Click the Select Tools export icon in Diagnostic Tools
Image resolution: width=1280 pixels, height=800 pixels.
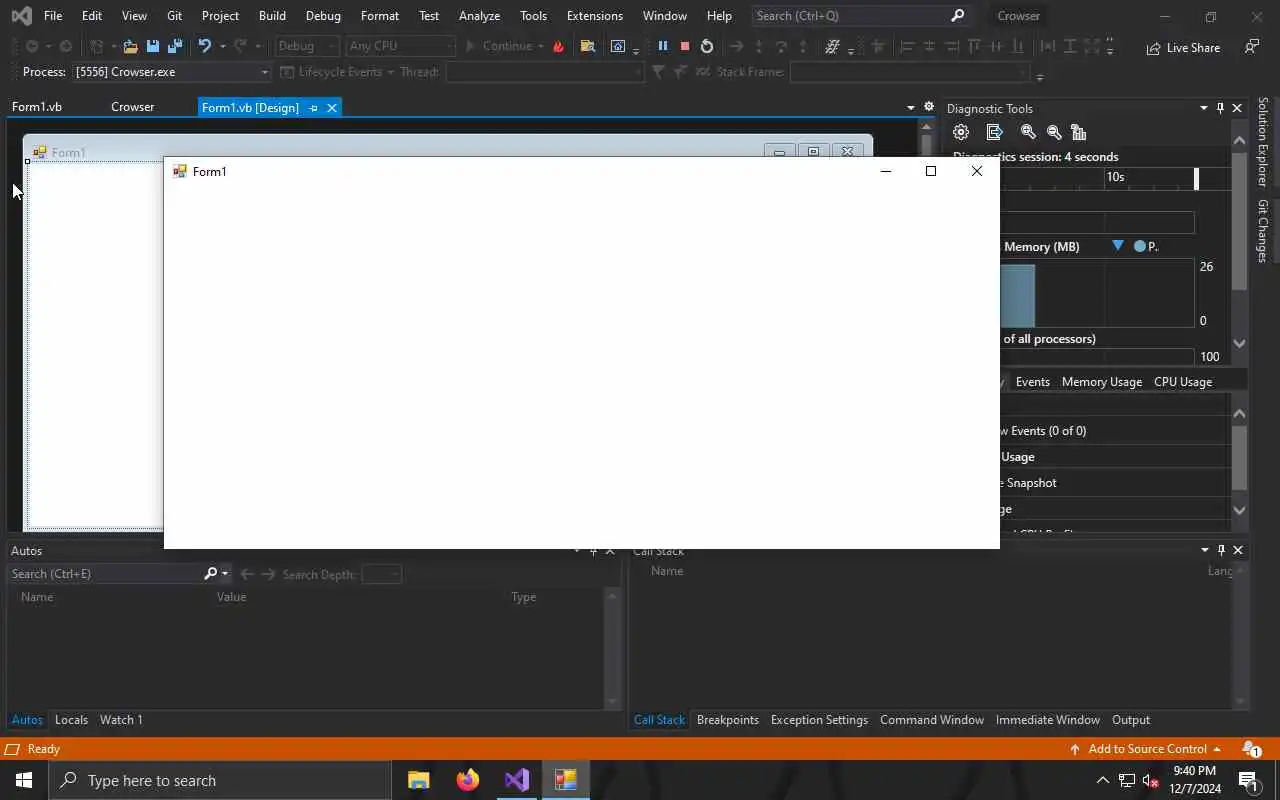[994, 132]
